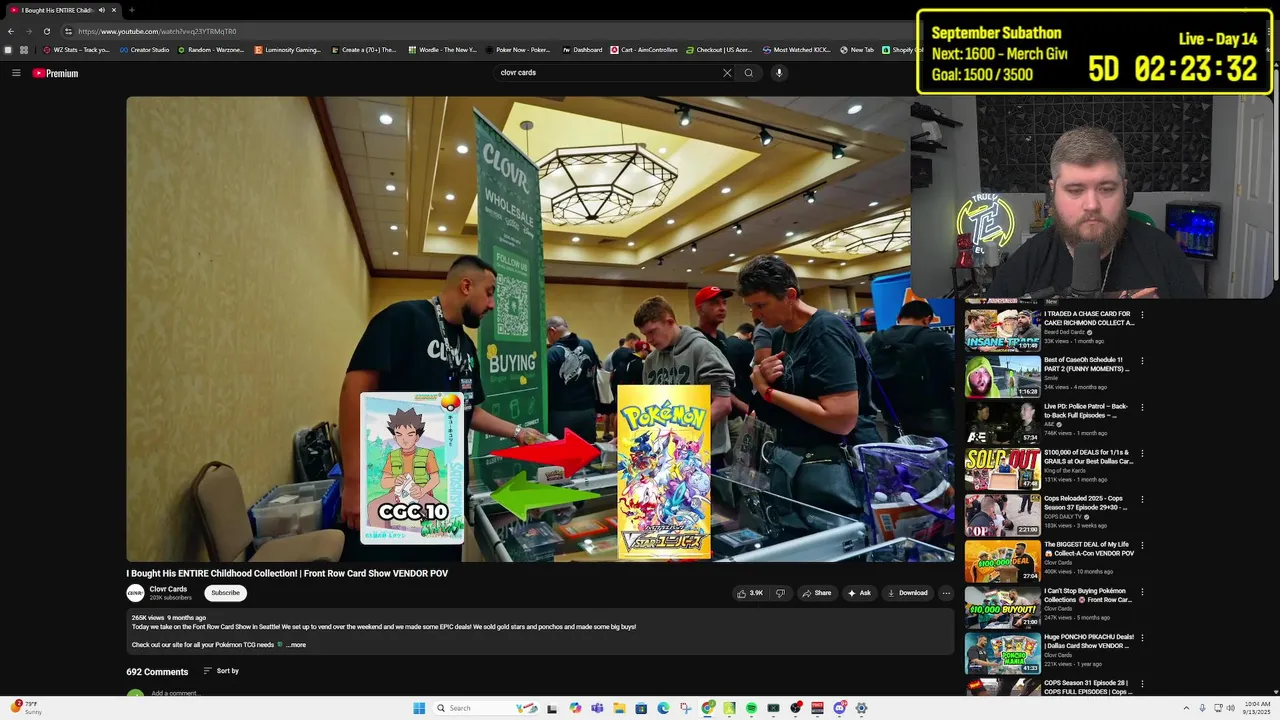This screenshot has width=1280, height=720.
Task: Close the YouTube browser tab
Action: pos(114,10)
